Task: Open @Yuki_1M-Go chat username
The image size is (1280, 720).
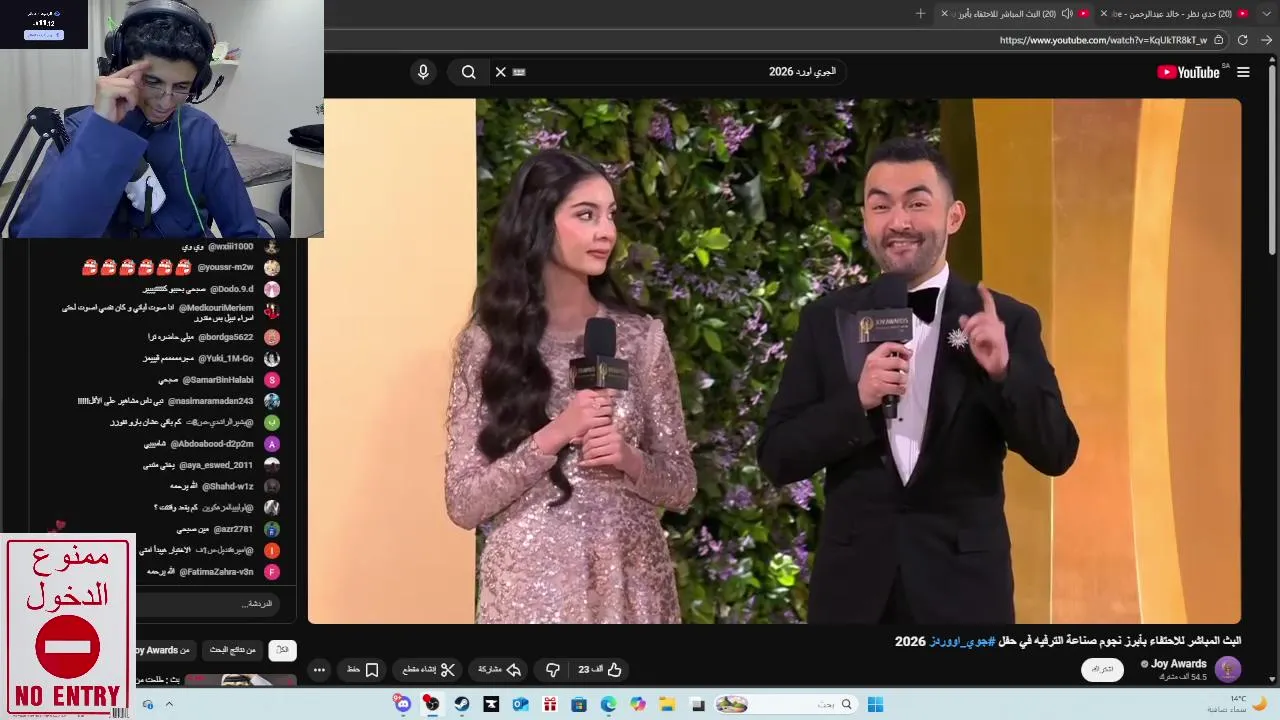Action: [225, 358]
